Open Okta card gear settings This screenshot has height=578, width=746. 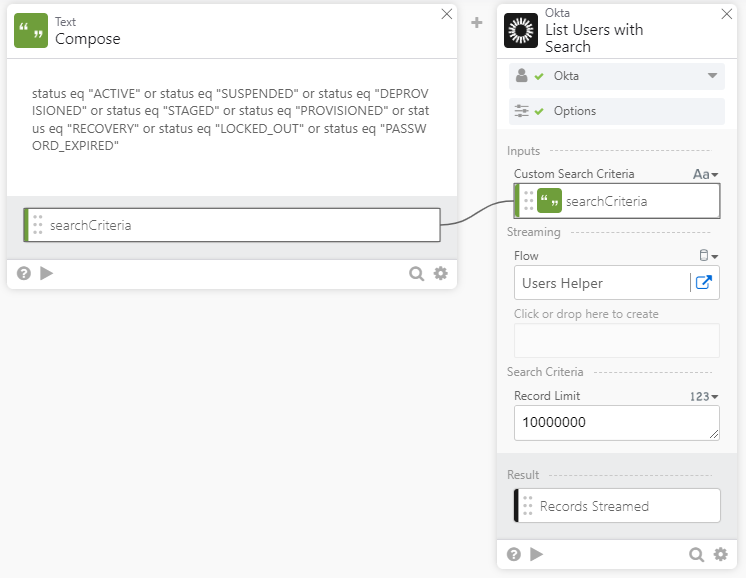pos(721,554)
